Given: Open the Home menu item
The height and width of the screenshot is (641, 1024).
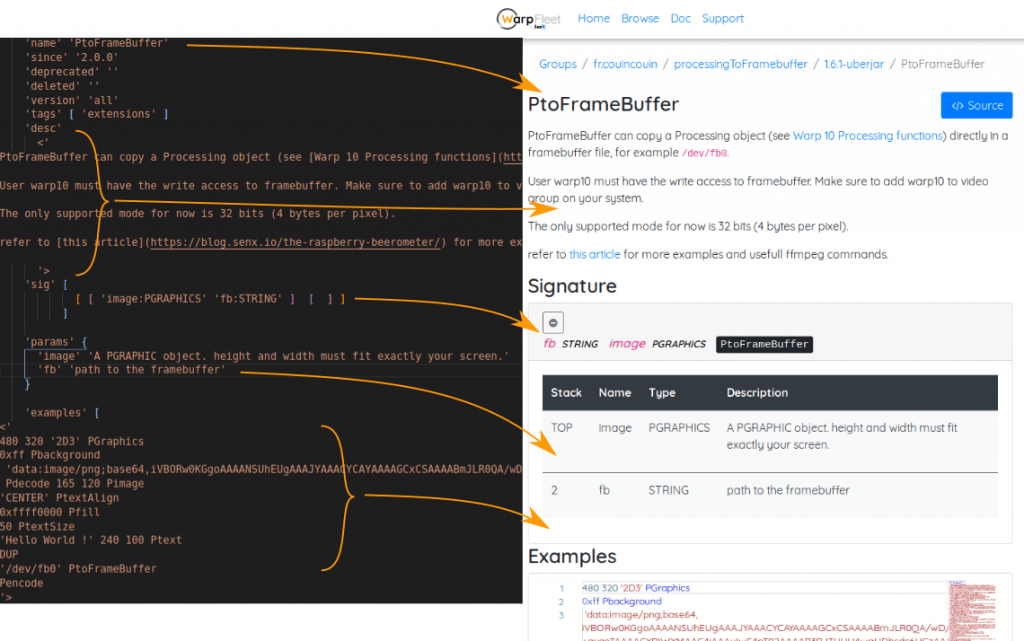Looking at the screenshot, I should pyautogui.click(x=594, y=18).
